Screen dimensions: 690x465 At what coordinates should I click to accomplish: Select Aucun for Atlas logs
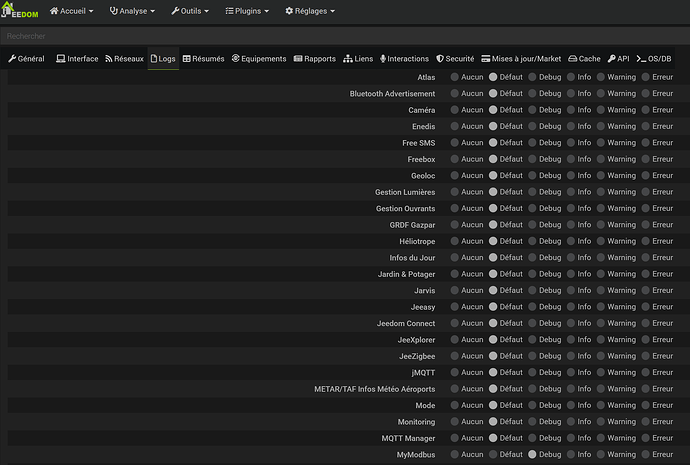455,77
